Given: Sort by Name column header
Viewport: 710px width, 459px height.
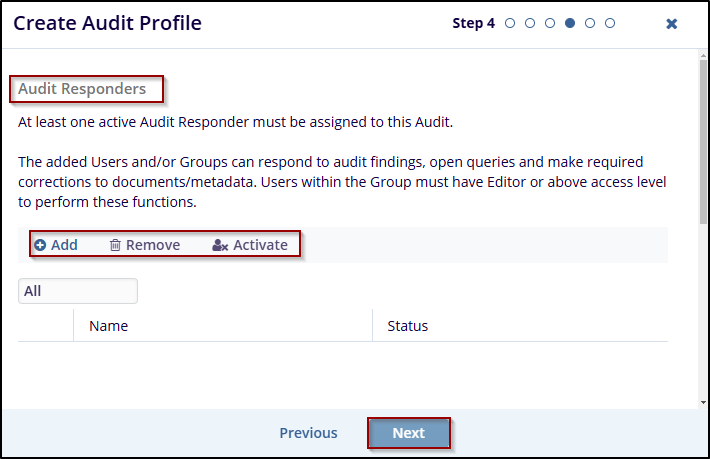Looking at the screenshot, I should pos(108,326).
